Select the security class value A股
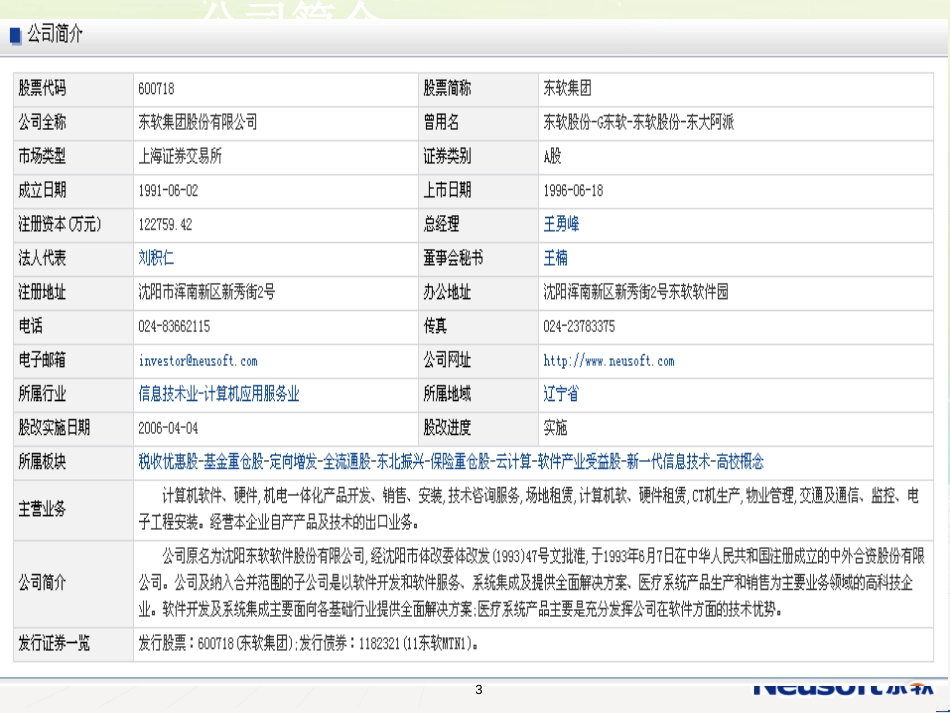This screenshot has width=950, height=713. tap(552, 156)
